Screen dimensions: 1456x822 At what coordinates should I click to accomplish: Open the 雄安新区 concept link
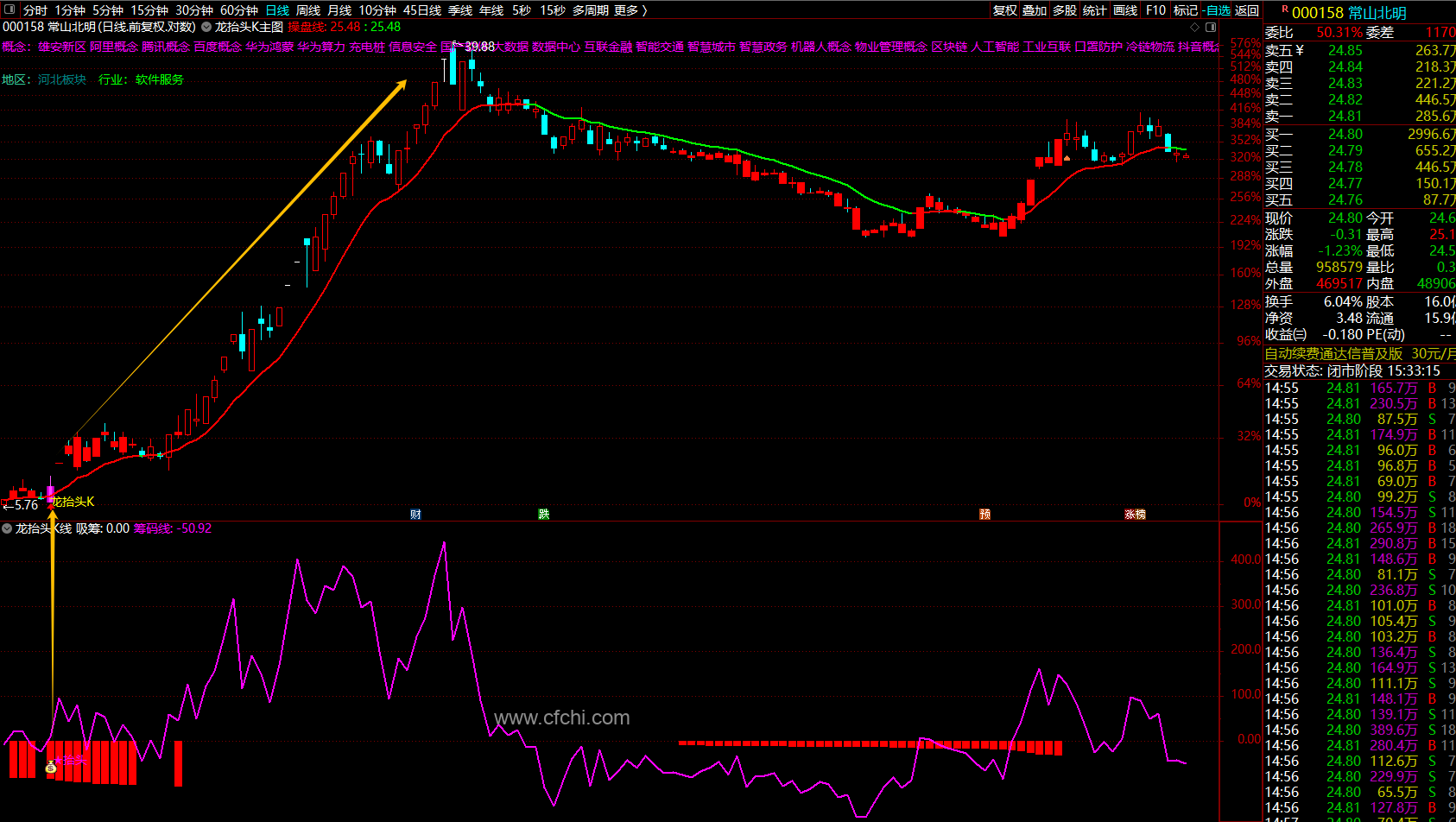[x=62, y=47]
